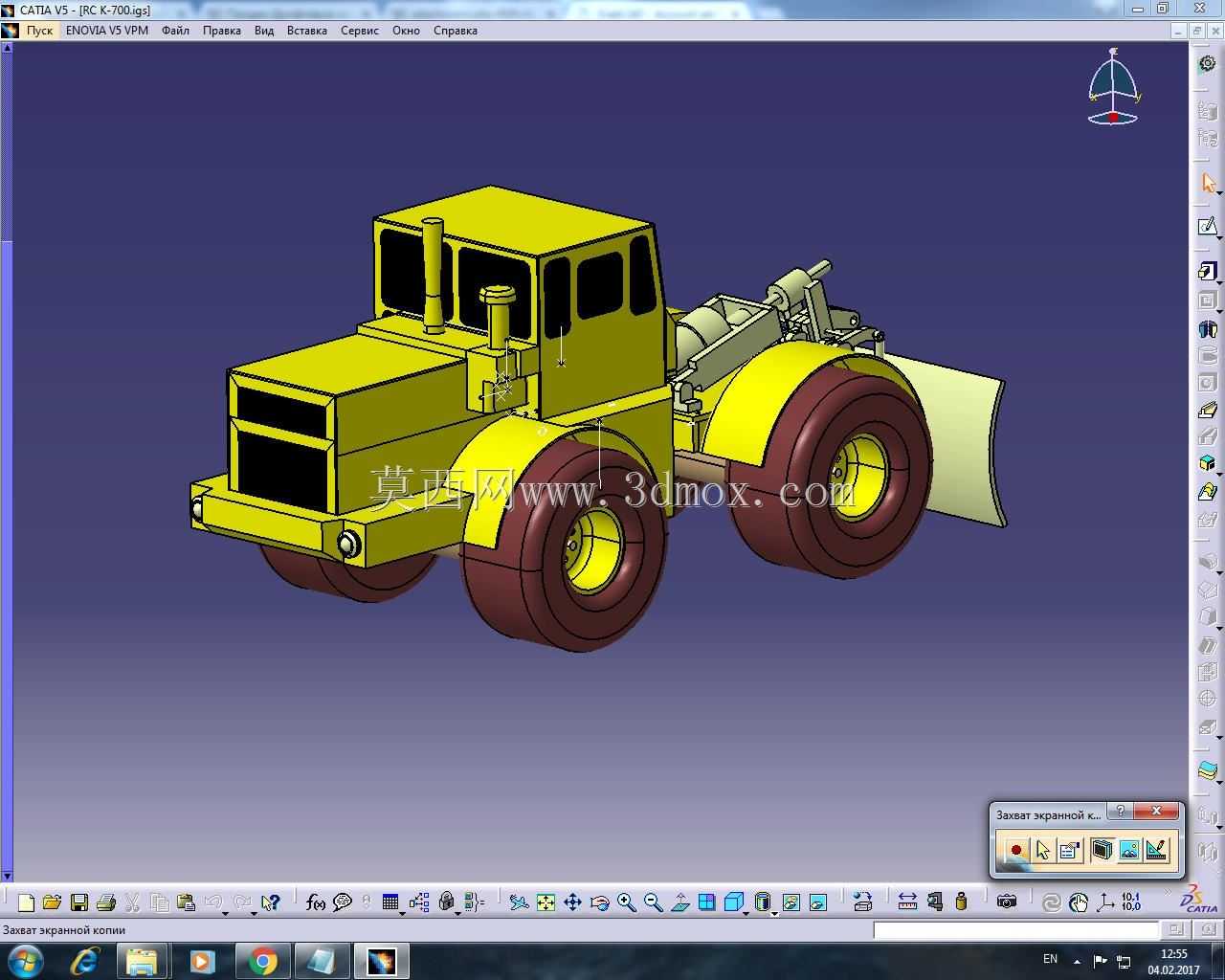Open the Measure Between ruler tool
This screenshot has height=980, width=1225.
pyautogui.click(x=907, y=902)
